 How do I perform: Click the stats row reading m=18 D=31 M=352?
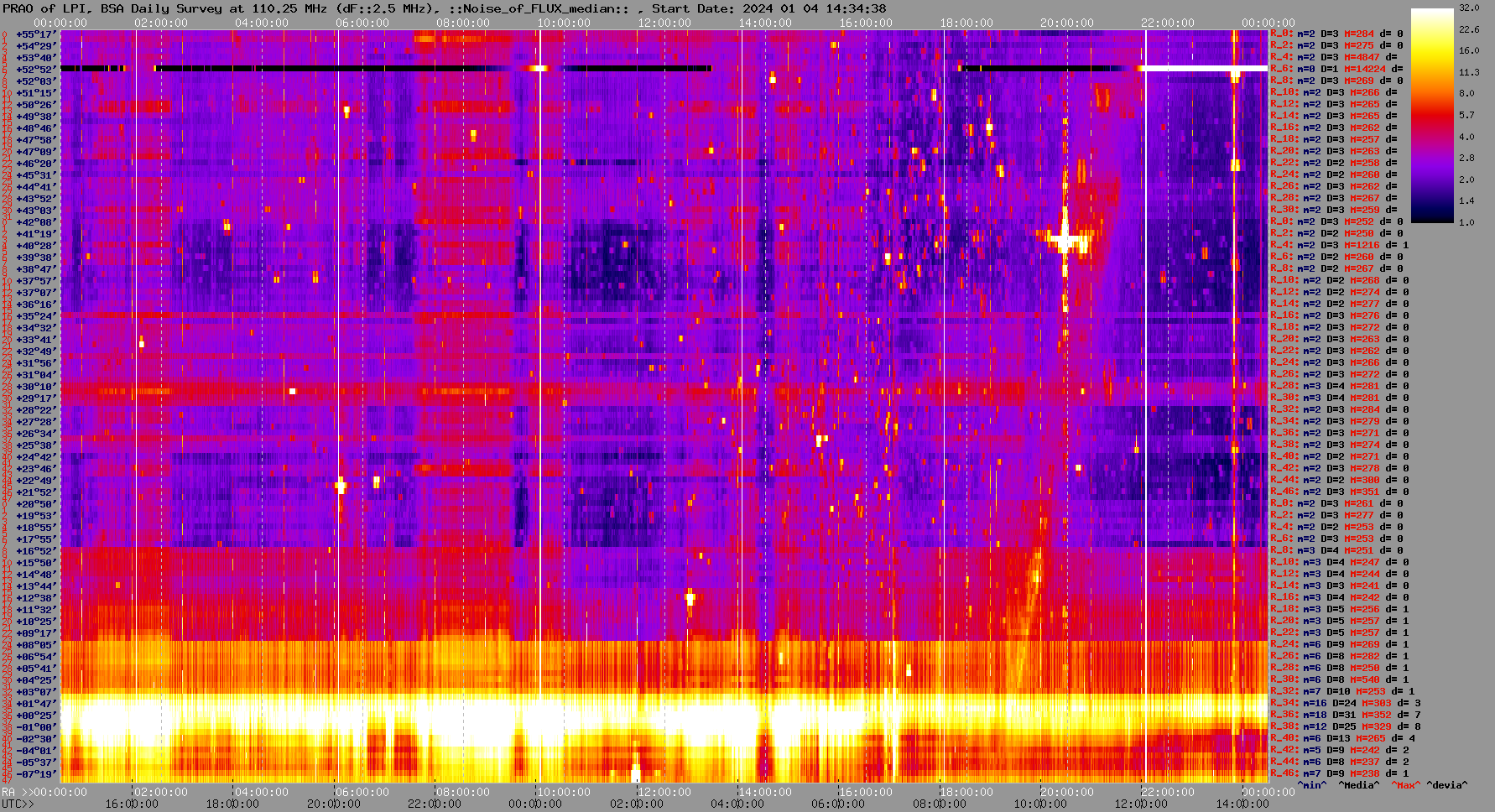pyautogui.click(x=1346, y=715)
